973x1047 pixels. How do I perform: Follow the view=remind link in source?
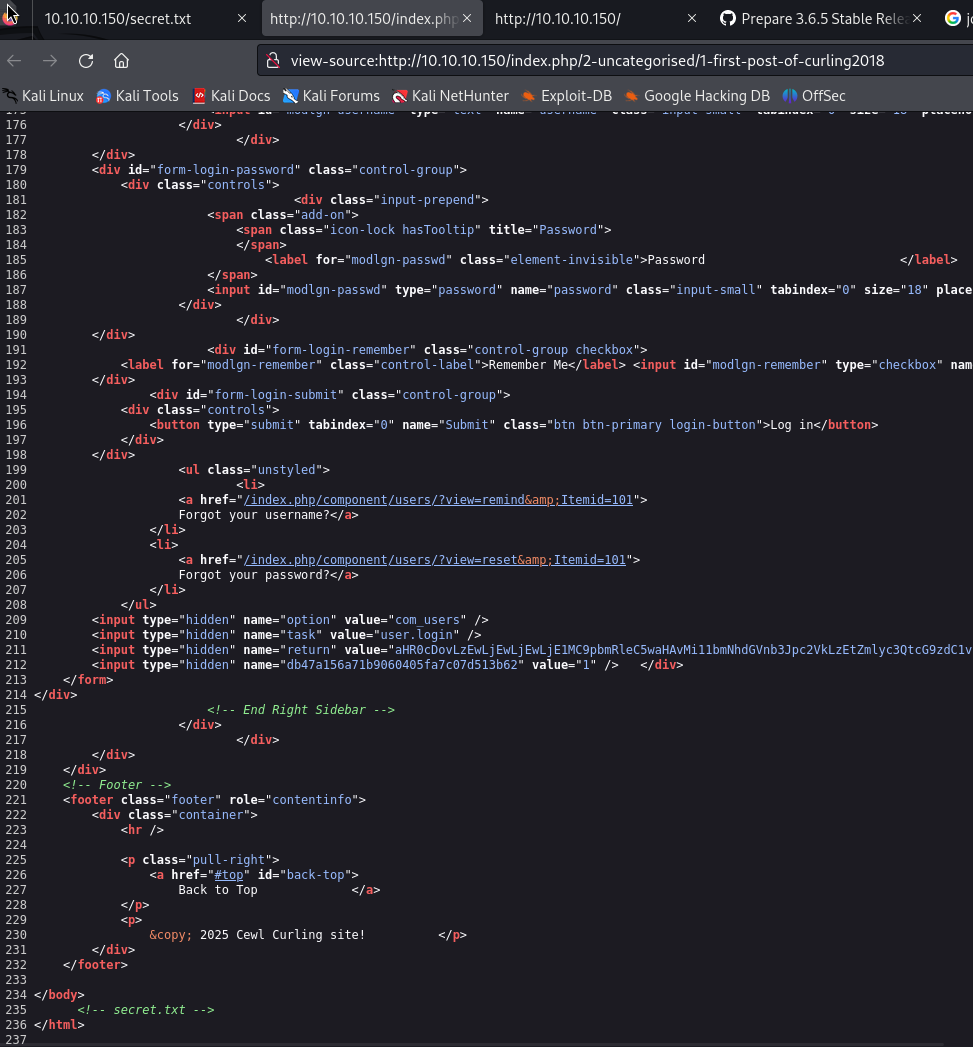click(438, 500)
